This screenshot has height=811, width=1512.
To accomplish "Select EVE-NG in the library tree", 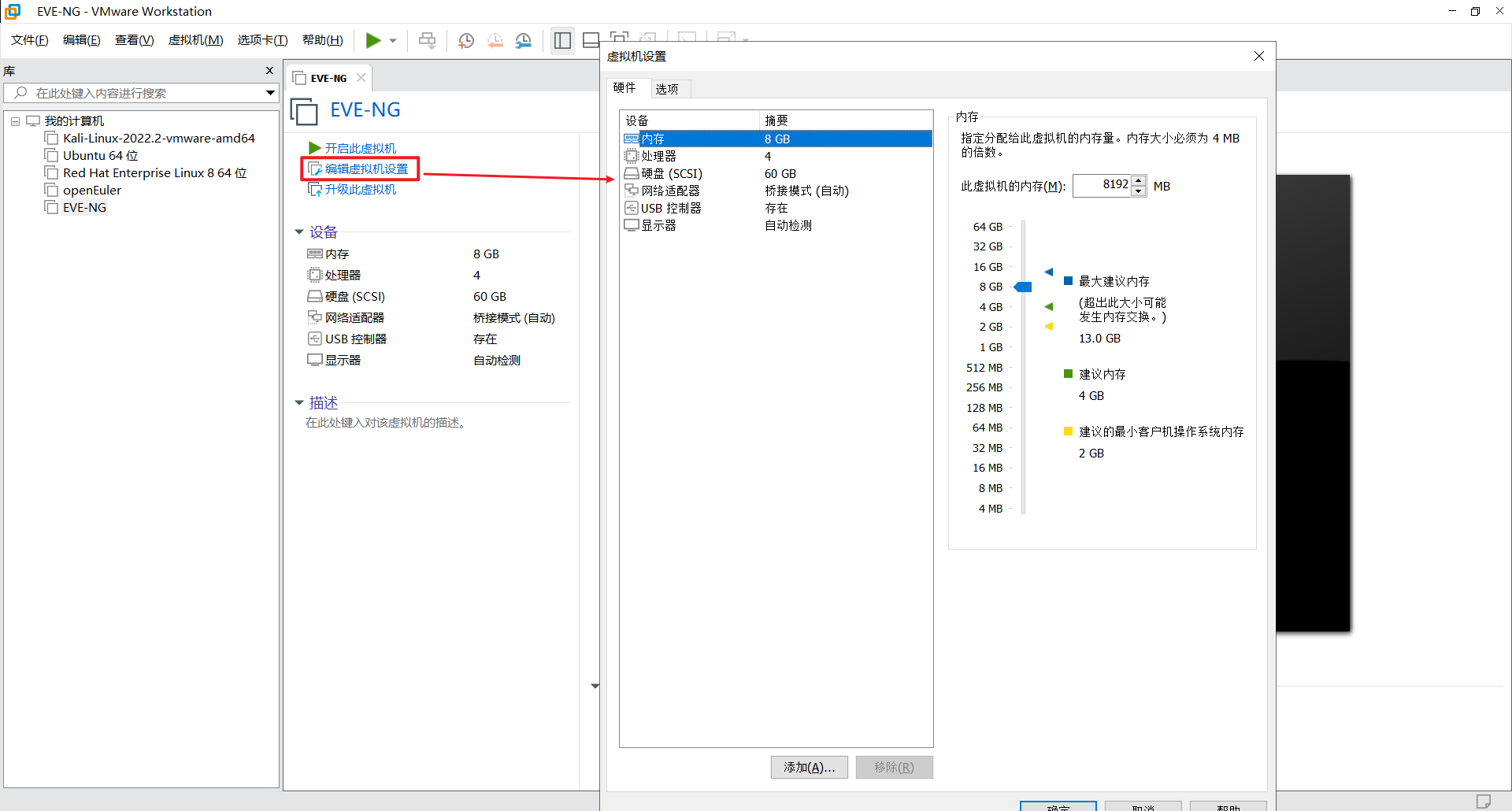I will (84, 208).
